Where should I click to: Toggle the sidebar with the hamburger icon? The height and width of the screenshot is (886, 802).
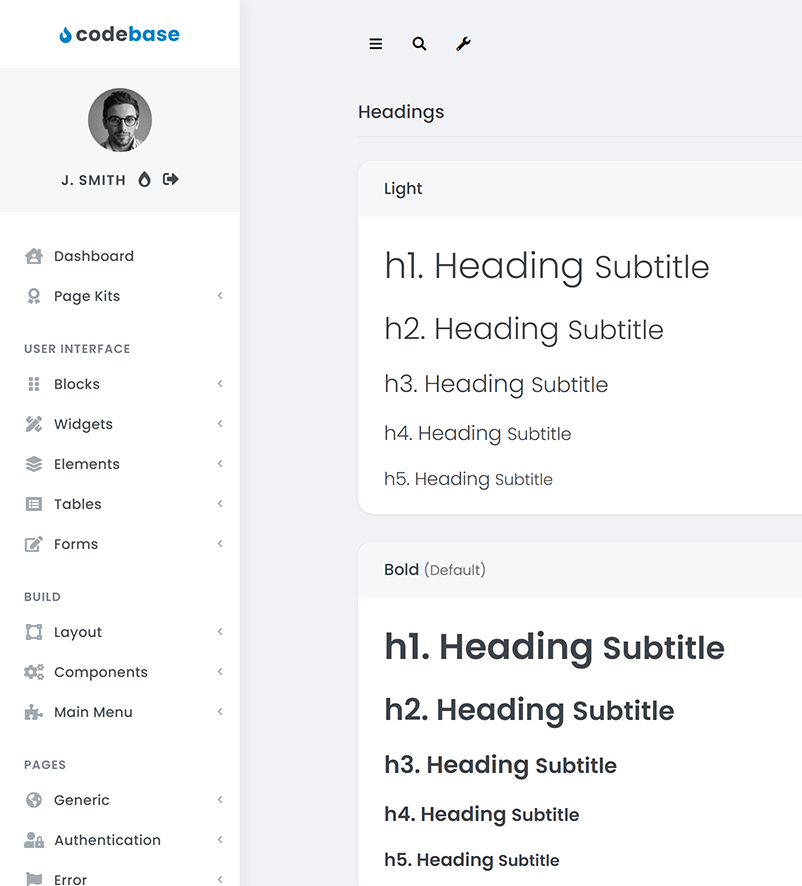point(375,44)
